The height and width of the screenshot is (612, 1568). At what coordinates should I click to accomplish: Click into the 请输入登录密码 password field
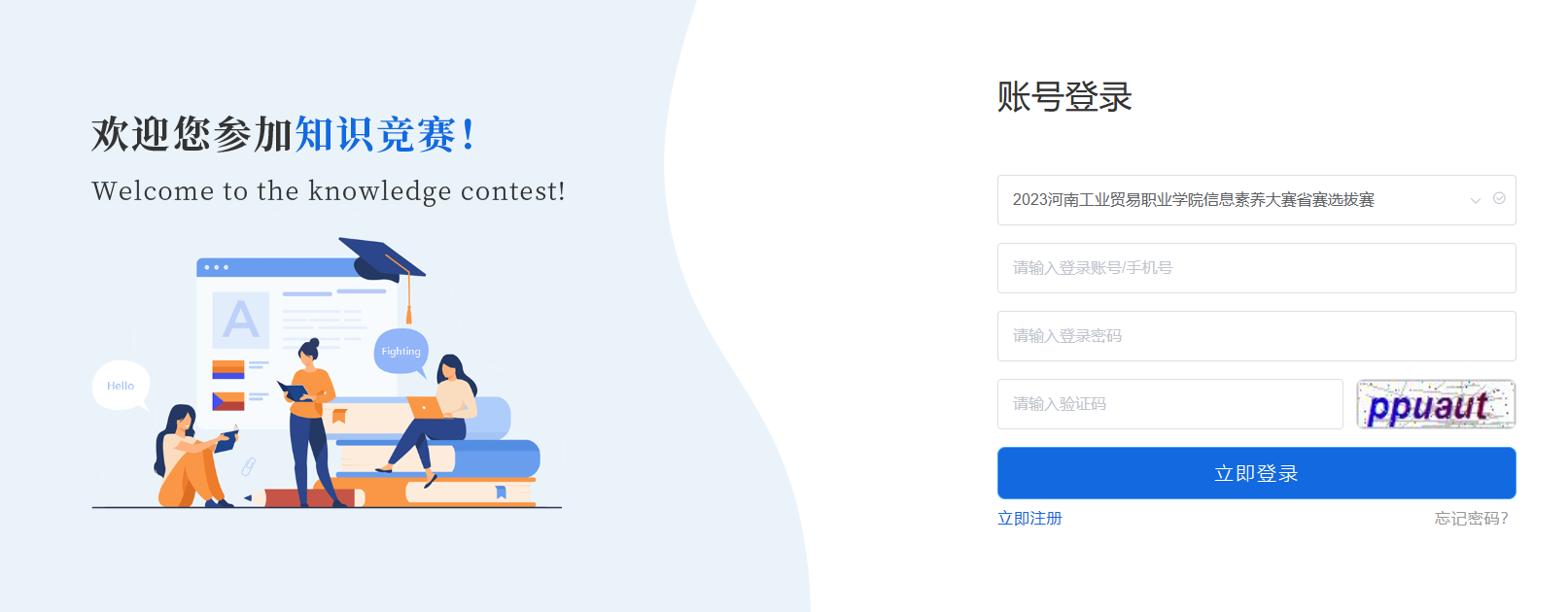1256,336
